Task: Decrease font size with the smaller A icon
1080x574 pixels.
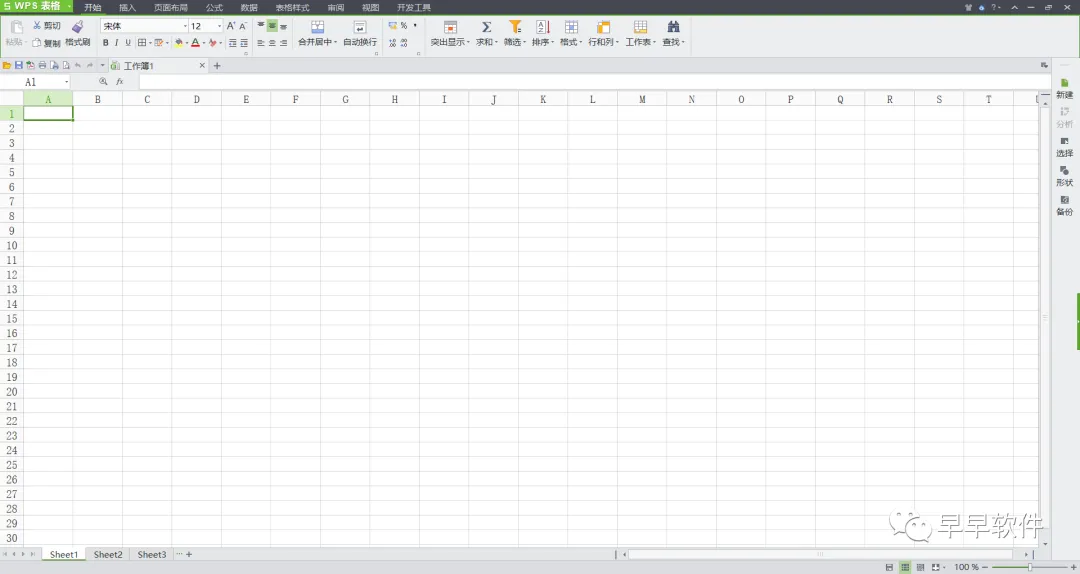Action: (242, 26)
